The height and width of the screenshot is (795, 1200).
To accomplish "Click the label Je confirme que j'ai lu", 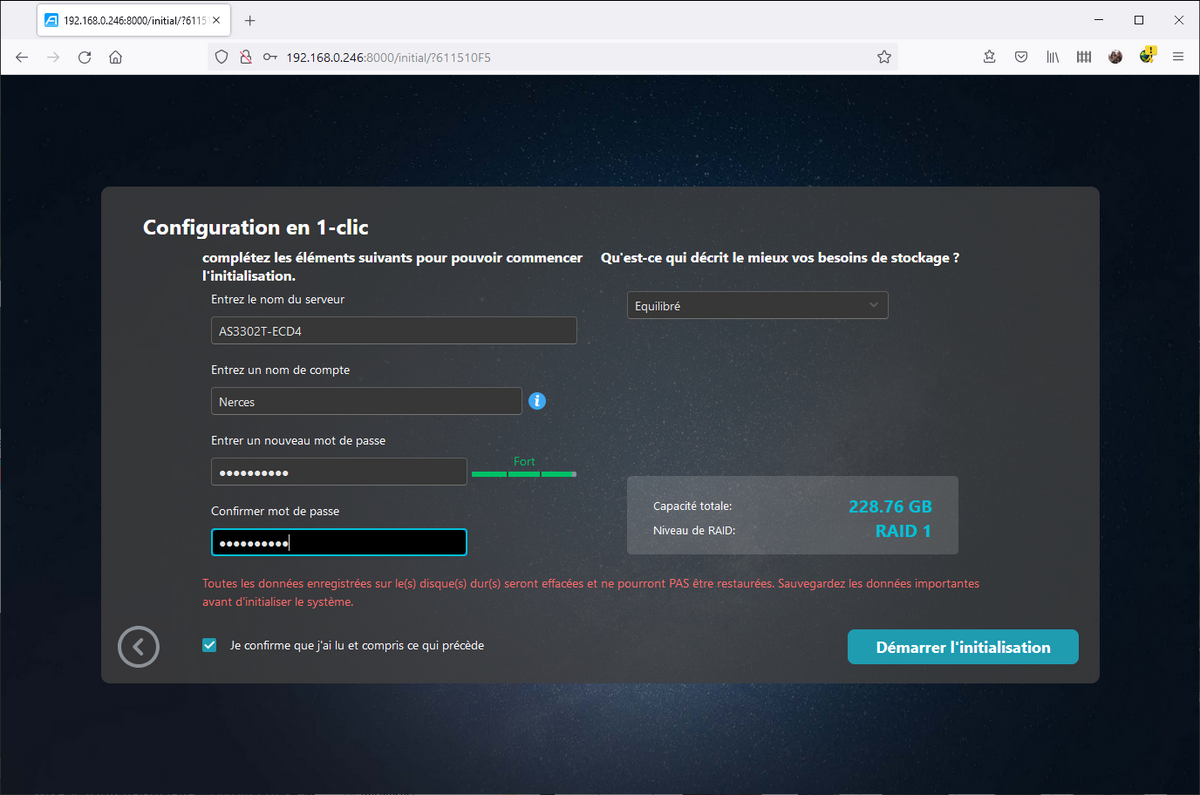I will (357, 646).
